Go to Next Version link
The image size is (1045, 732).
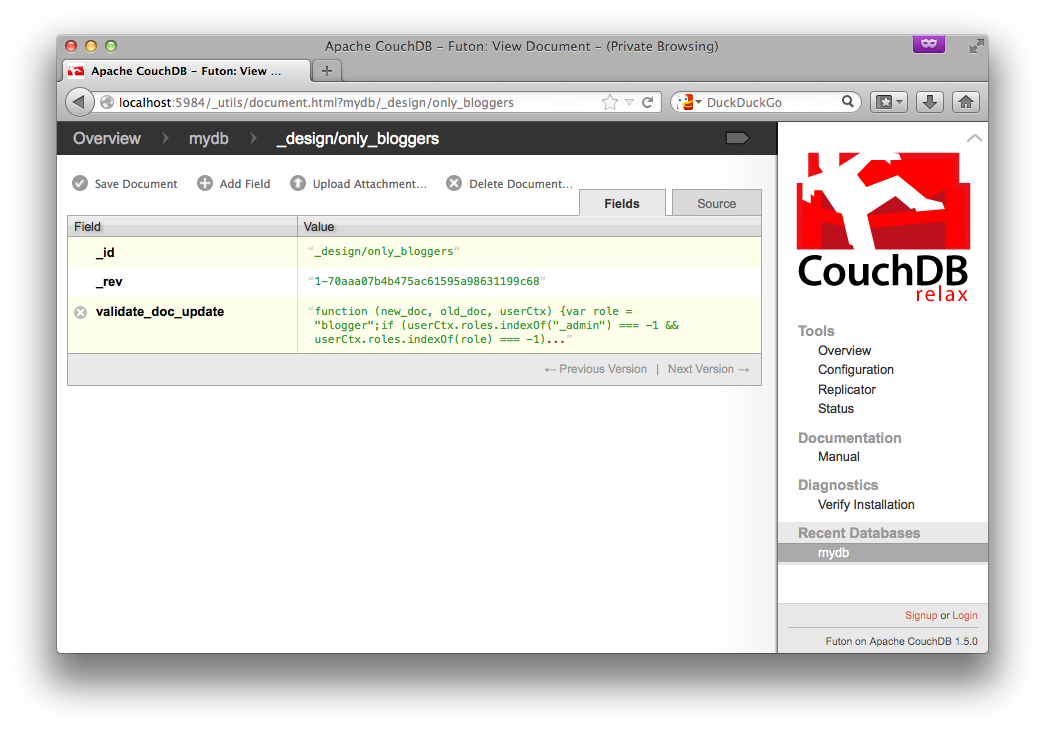[x=709, y=369]
